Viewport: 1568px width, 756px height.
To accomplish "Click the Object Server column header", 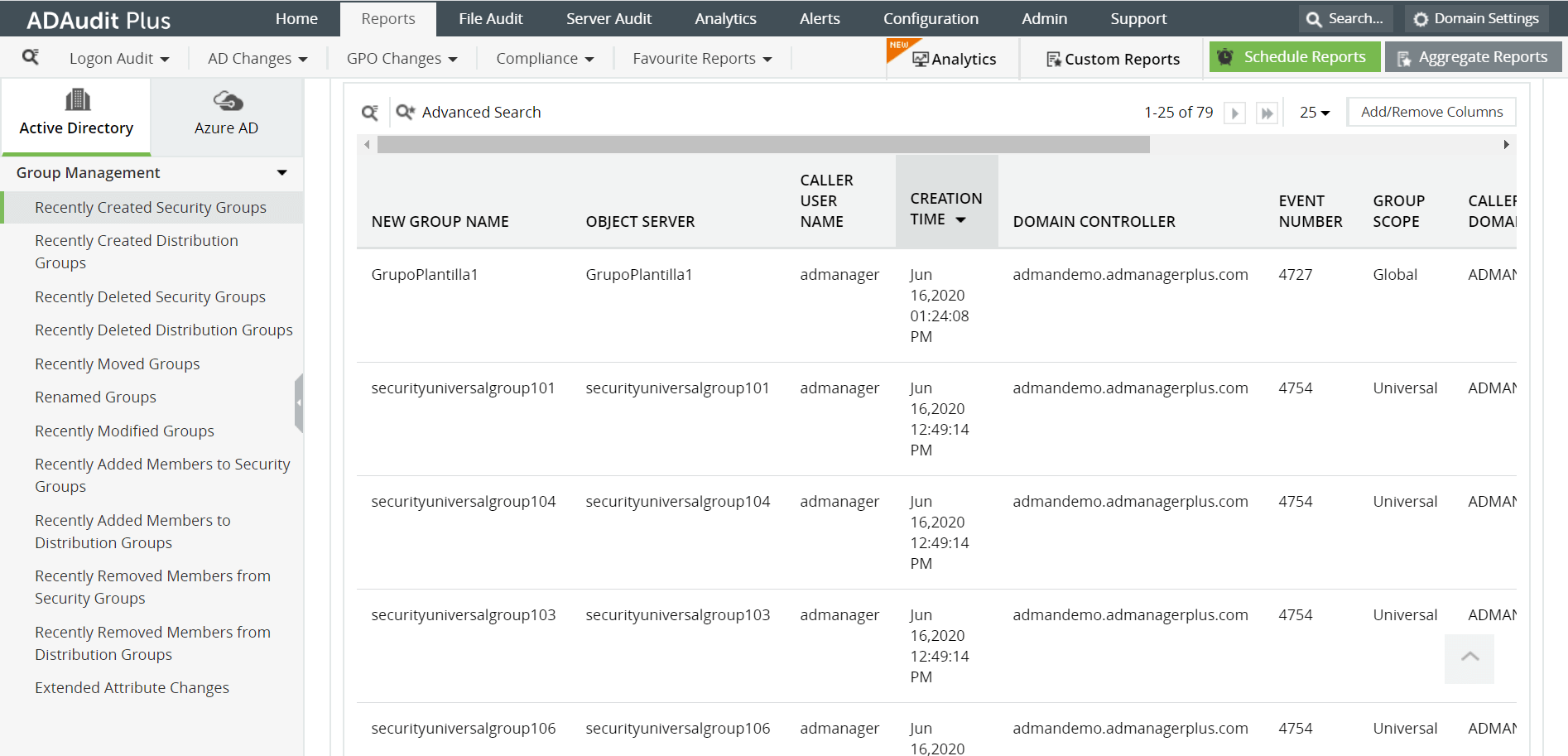I will point(640,221).
